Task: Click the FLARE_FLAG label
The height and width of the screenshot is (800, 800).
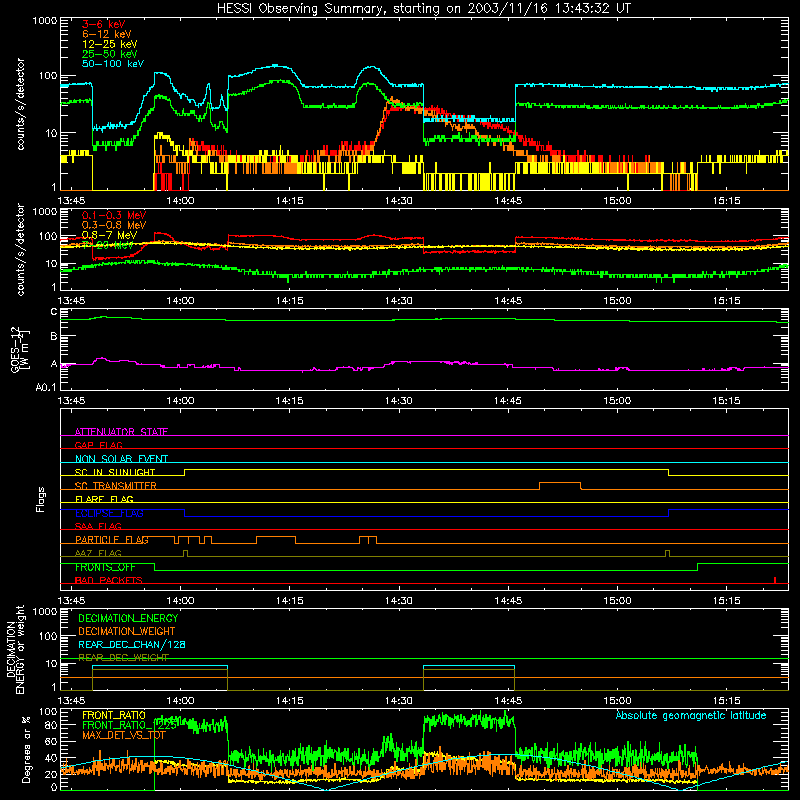Action: click(x=104, y=499)
